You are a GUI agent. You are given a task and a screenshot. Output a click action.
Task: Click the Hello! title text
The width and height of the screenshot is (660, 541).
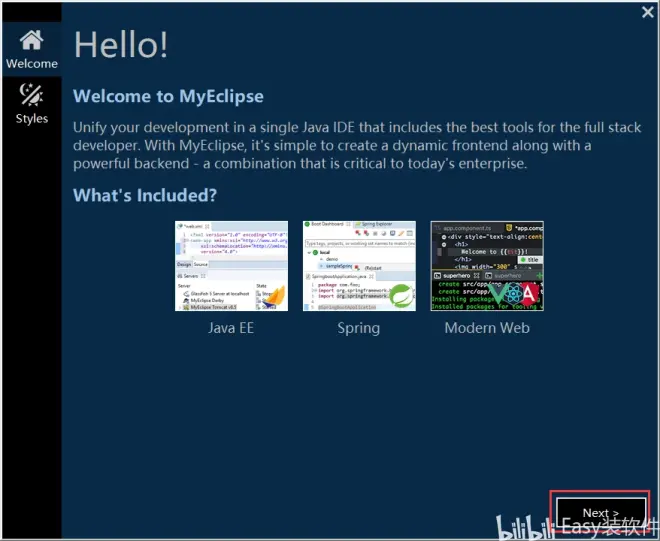pyautogui.click(x=121, y=44)
